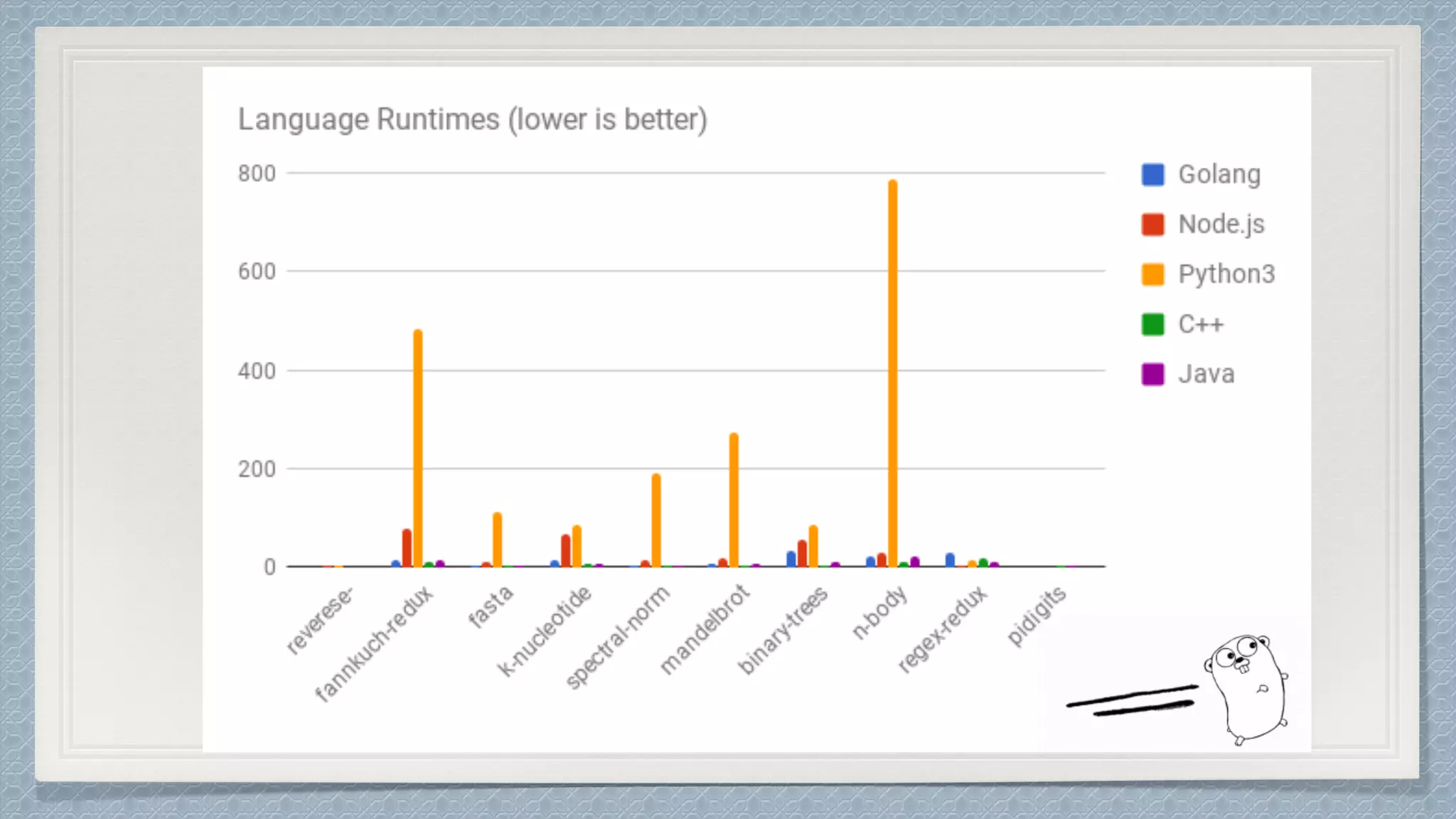Click the Go gopher mascot image
Screen dimensions: 1456x819
[x=1246, y=690]
